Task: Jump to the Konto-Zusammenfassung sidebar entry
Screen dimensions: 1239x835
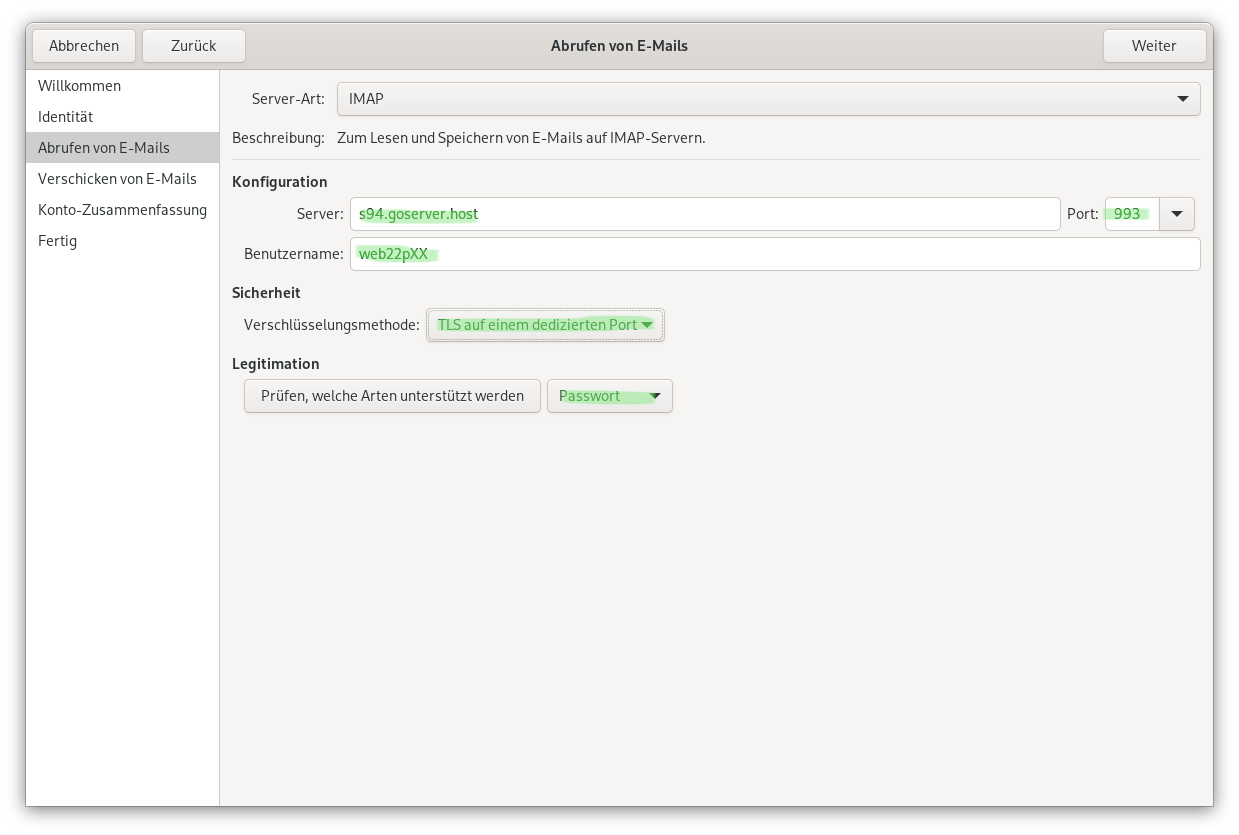Action: pos(122,210)
